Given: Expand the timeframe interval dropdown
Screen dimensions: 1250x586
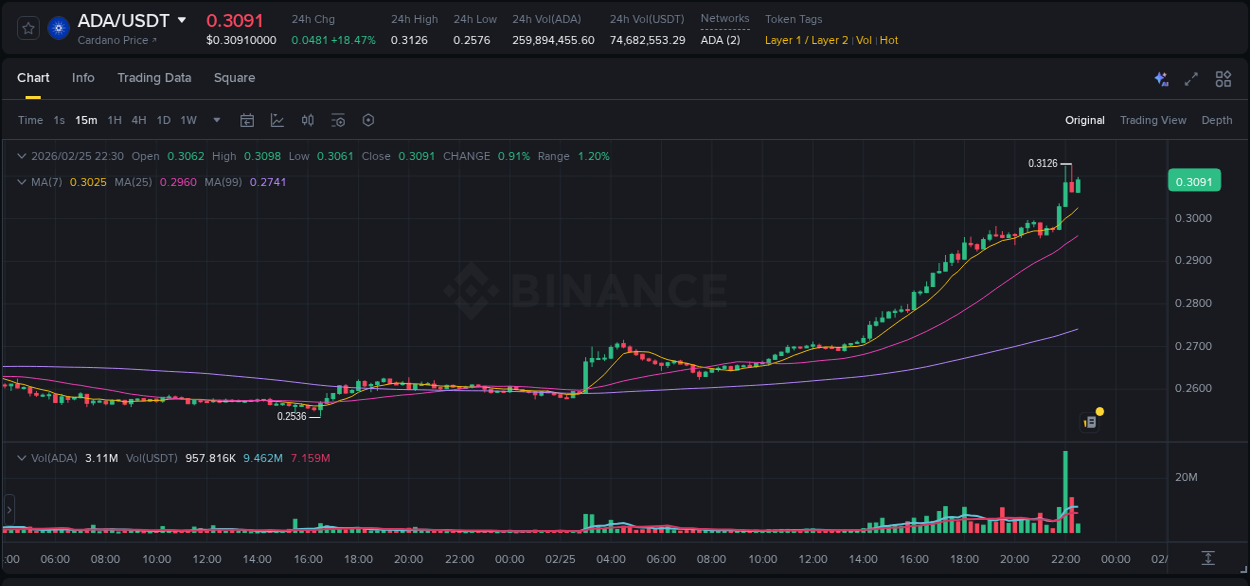Looking at the screenshot, I should [x=215, y=120].
